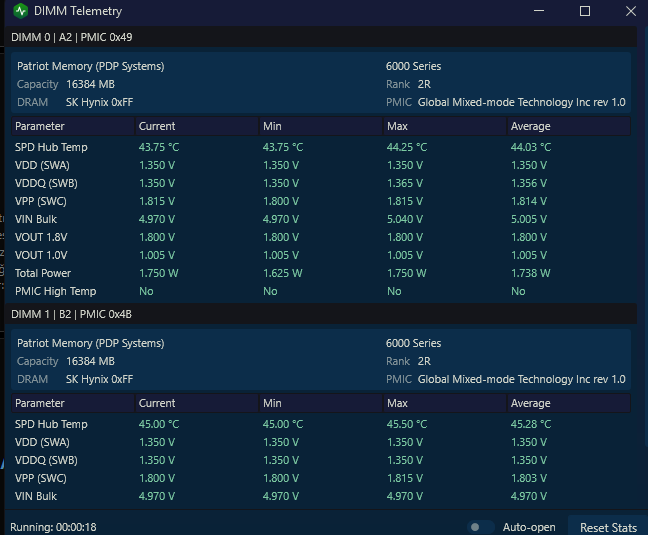This screenshot has width=648, height=535.
Task: Click DIMM 1 Parameter column header
Action: (73, 403)
